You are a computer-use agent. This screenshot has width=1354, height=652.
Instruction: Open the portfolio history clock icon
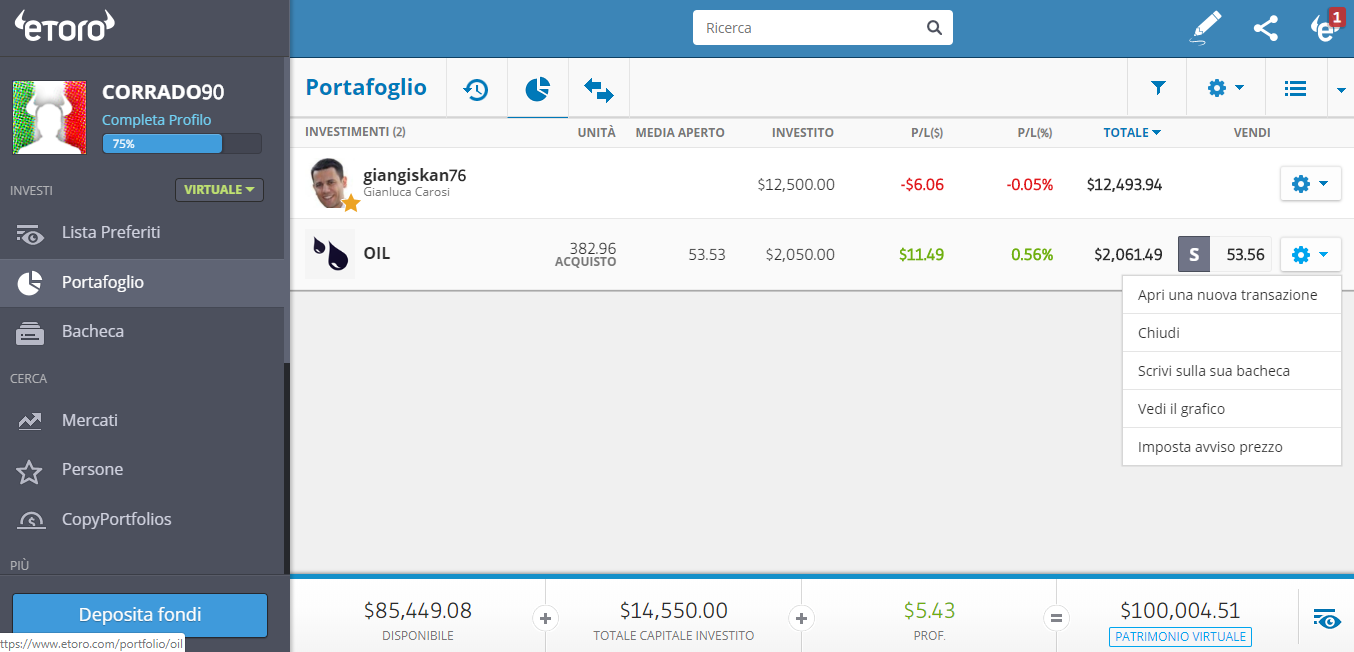[476, 89]
